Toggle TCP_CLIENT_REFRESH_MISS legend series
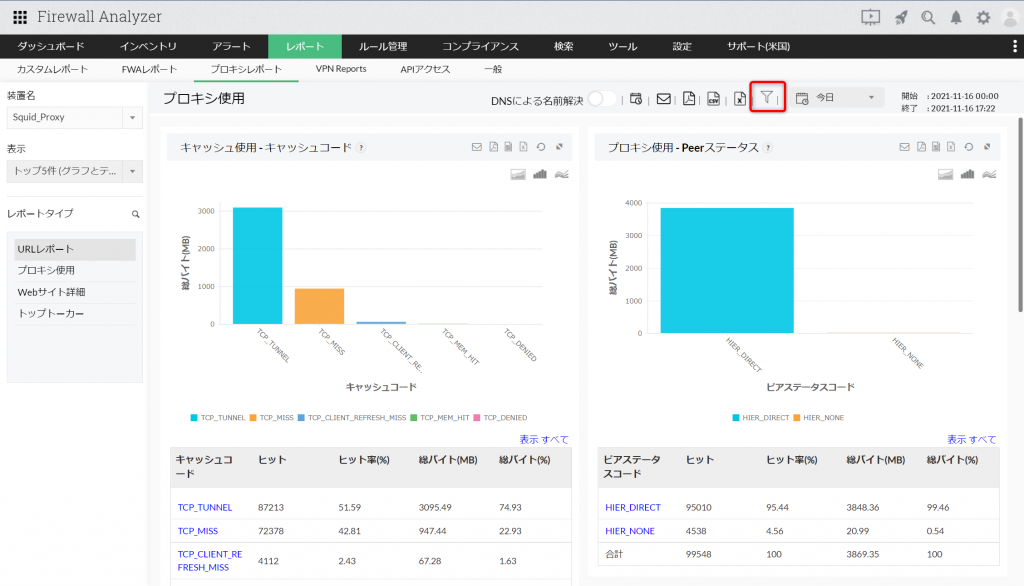Screen dimensions: 1024x586 point(352,417)
